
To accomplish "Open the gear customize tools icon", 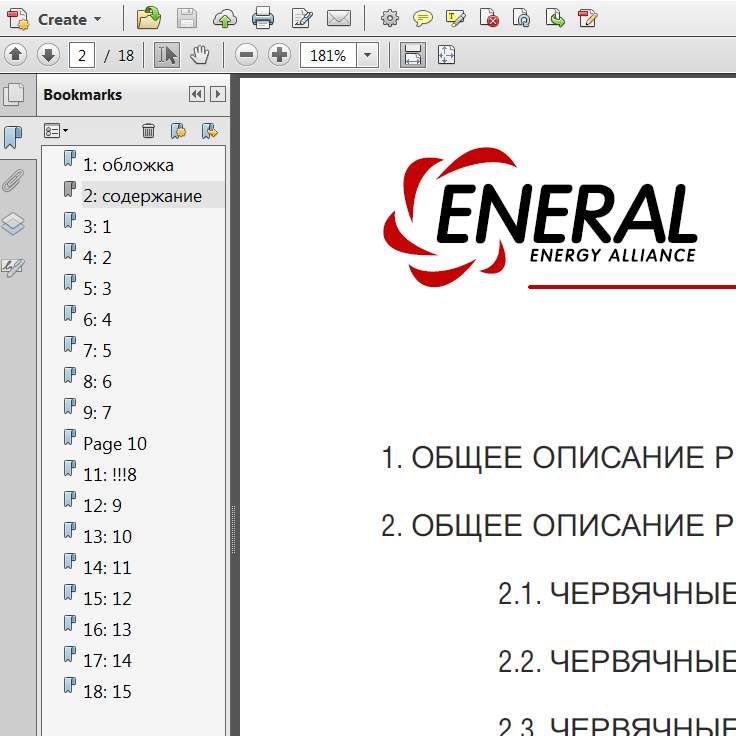I will (x=390, y=19).
